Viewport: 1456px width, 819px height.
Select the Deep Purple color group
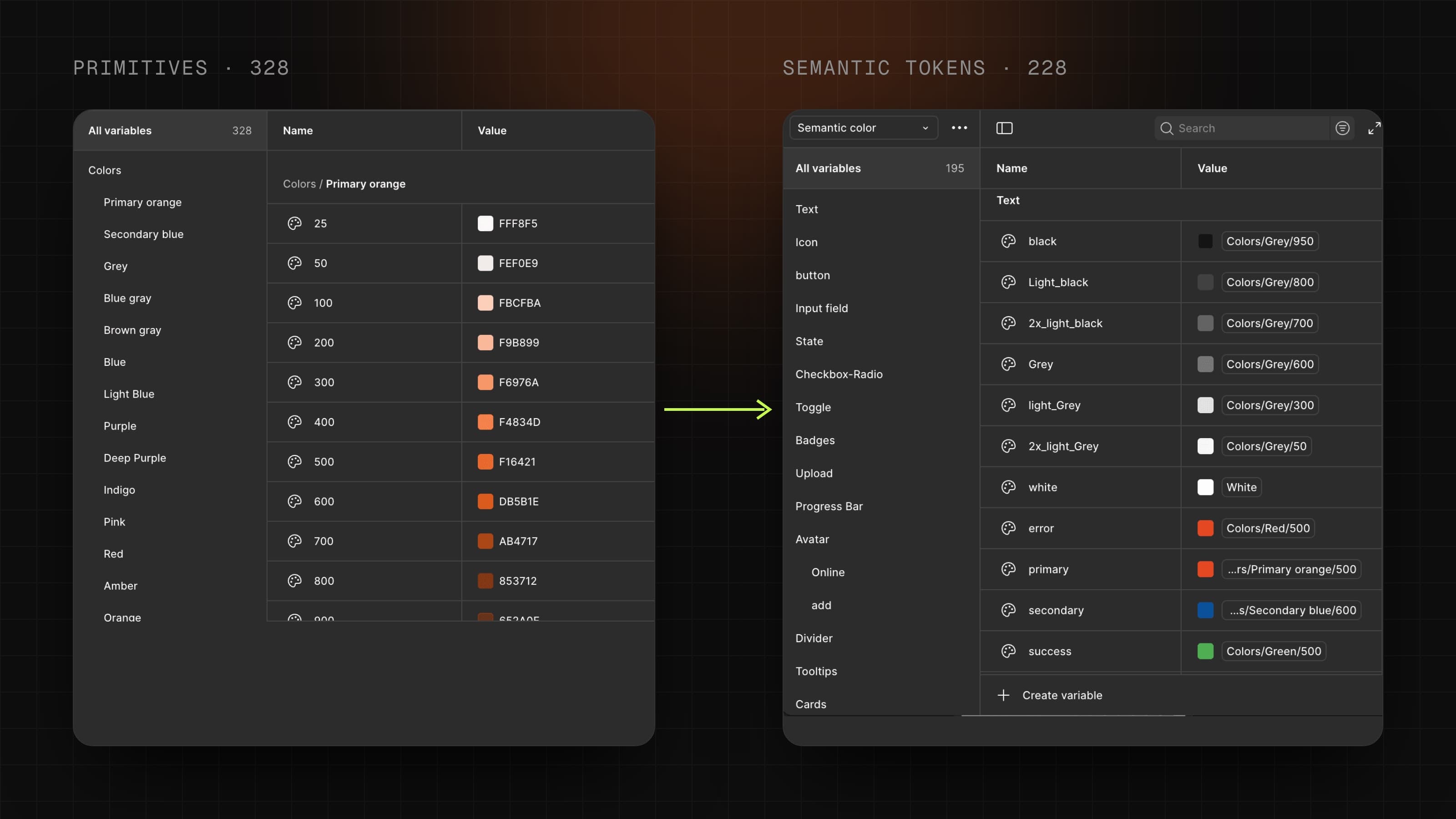(135, 458)
